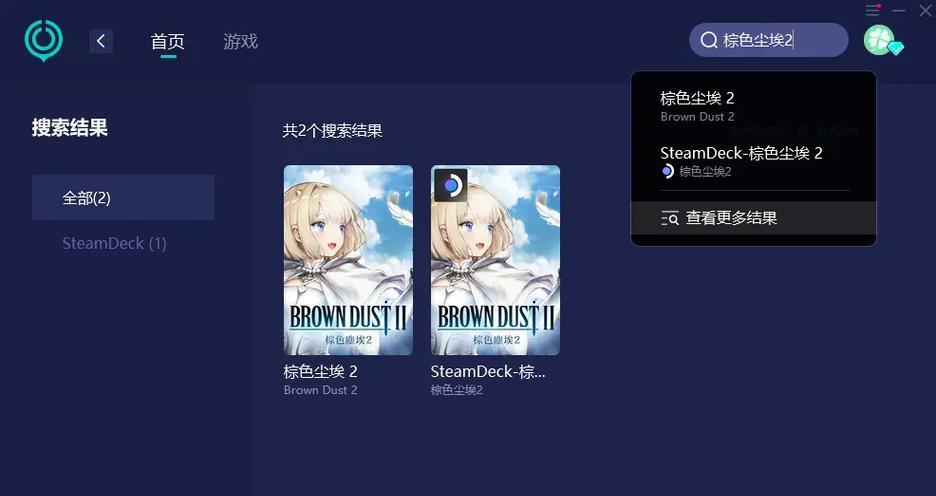Click the search input field with 棕色尘埃2
This screenshot has height=496, width=936.
[769, 40]
